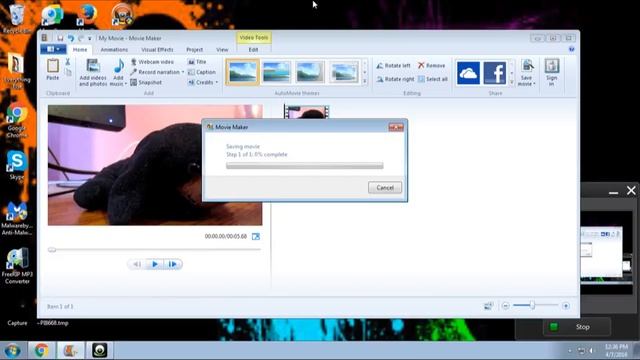Viewport: 640px width, 360px height.
Task: Add Credits to the movie
Action: 200,82
